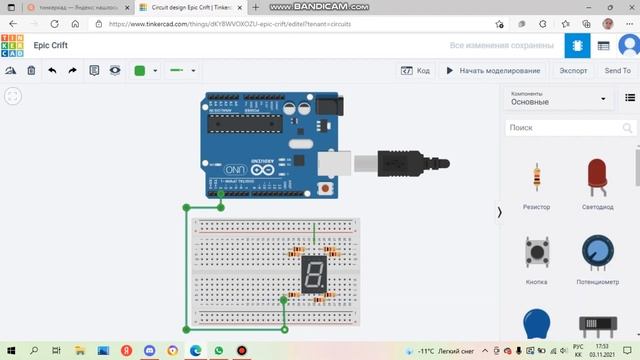Refresh the page
This screenshot has width=640, height=360.
pyautogui.click(x=54, y=24)
